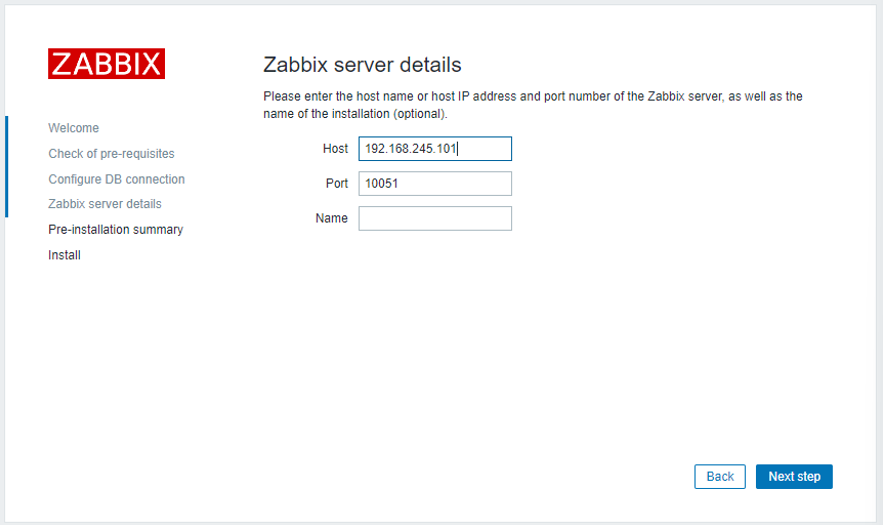Select Check of pre-requisites step
The height and width of the screenshot is (525, 883).
pos(111,154)
